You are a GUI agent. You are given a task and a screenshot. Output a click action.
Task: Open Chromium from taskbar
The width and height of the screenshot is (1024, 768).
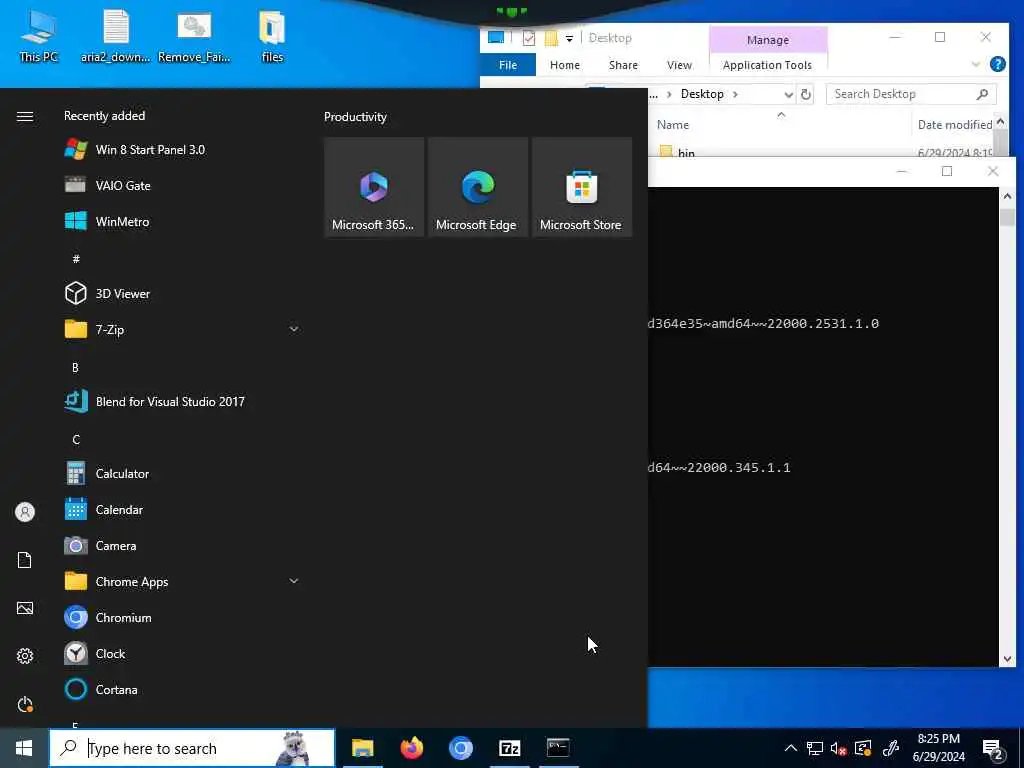[x=460, y=748]
